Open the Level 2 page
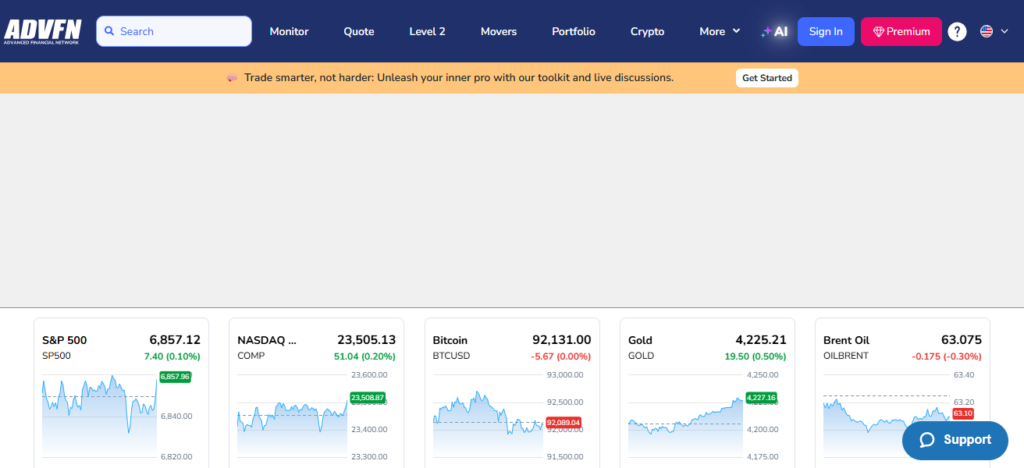 click(x=427, y=31)
